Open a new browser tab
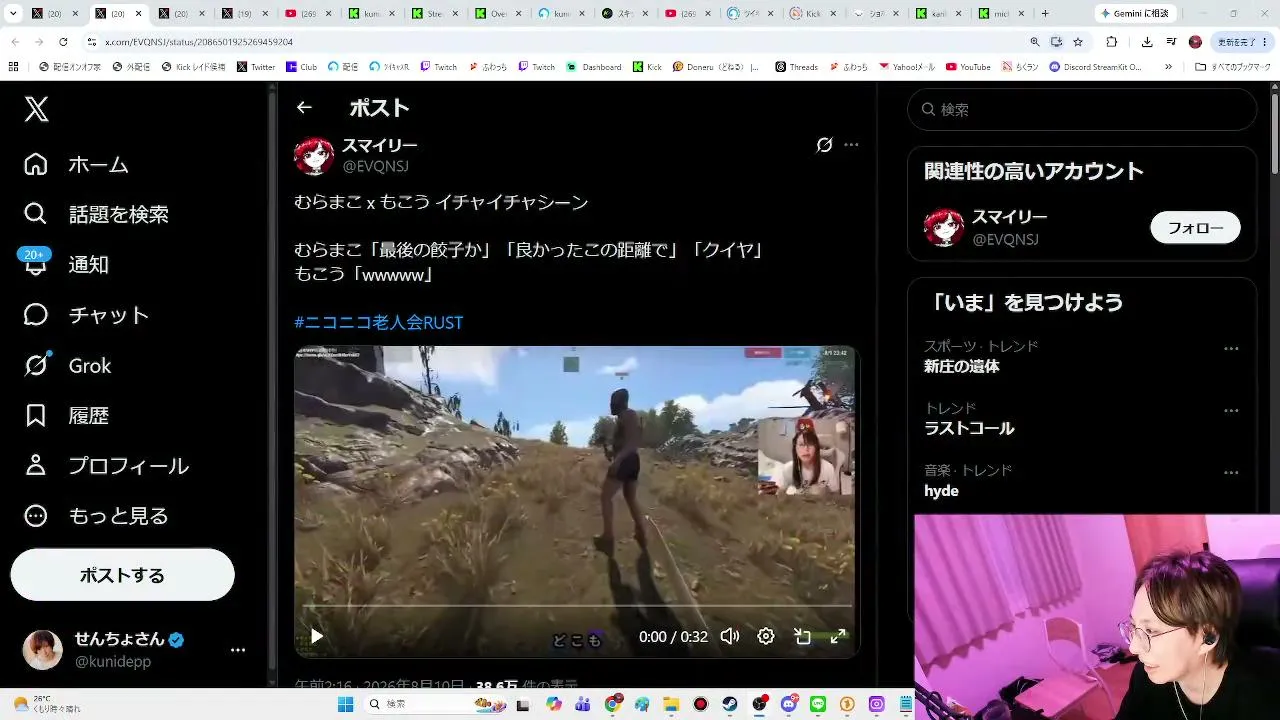This screenshot has width=1280, height=720. 1045,14
